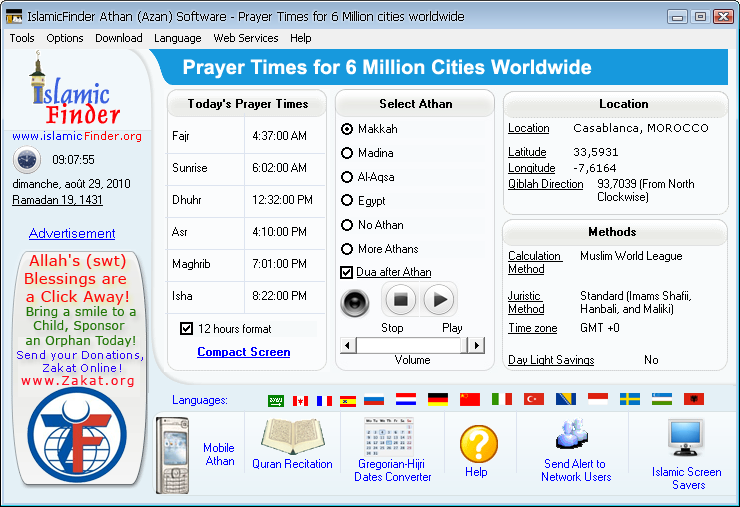The image size is (740, 507).
Task: Select the Egypt athan radio button
Action: point(347,201)
